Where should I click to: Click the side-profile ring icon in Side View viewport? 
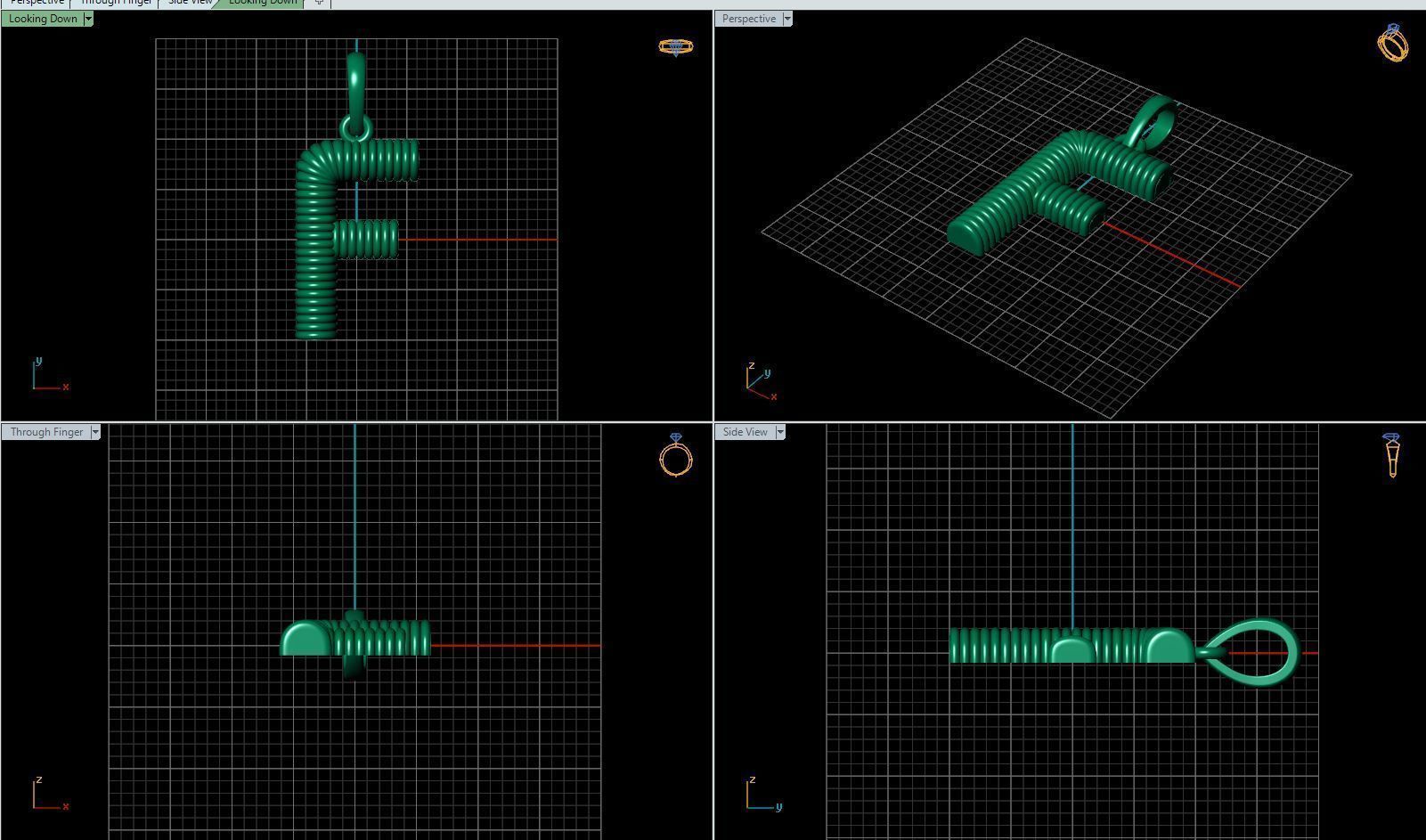coord(1392,455)
